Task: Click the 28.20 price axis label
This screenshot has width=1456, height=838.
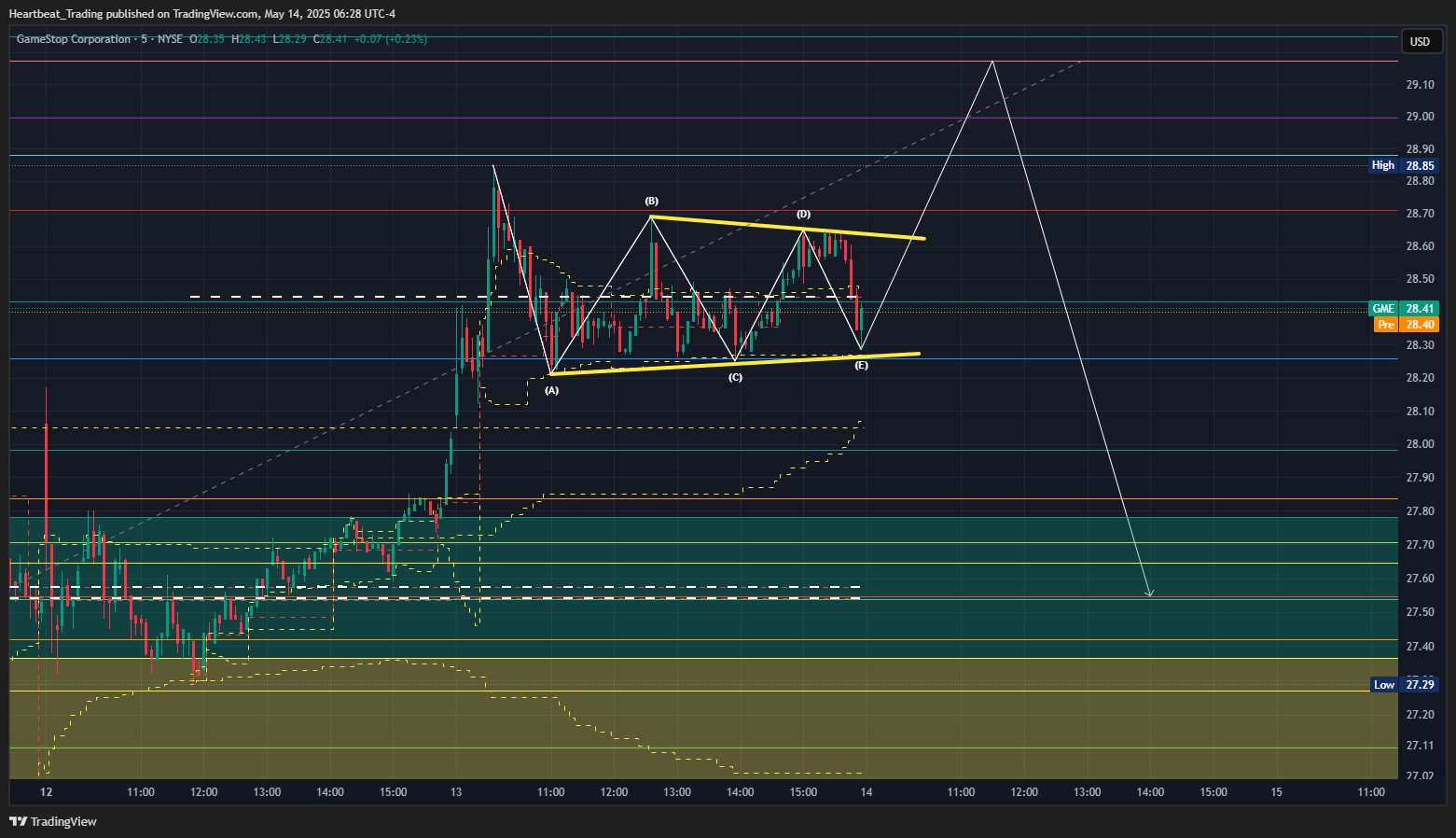Action: click(1420, 378)
